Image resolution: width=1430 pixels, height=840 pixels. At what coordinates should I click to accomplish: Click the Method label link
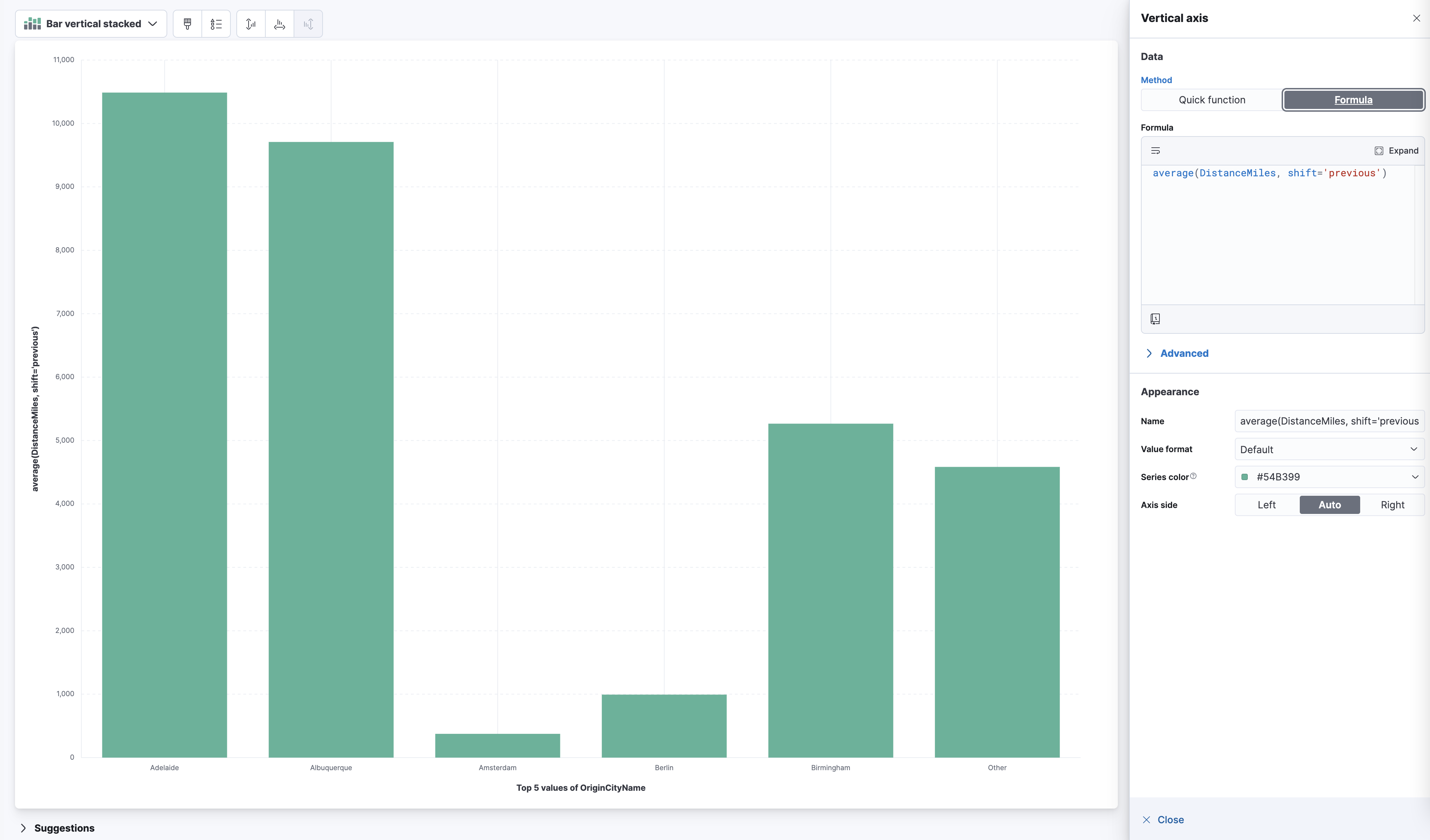1156,80
